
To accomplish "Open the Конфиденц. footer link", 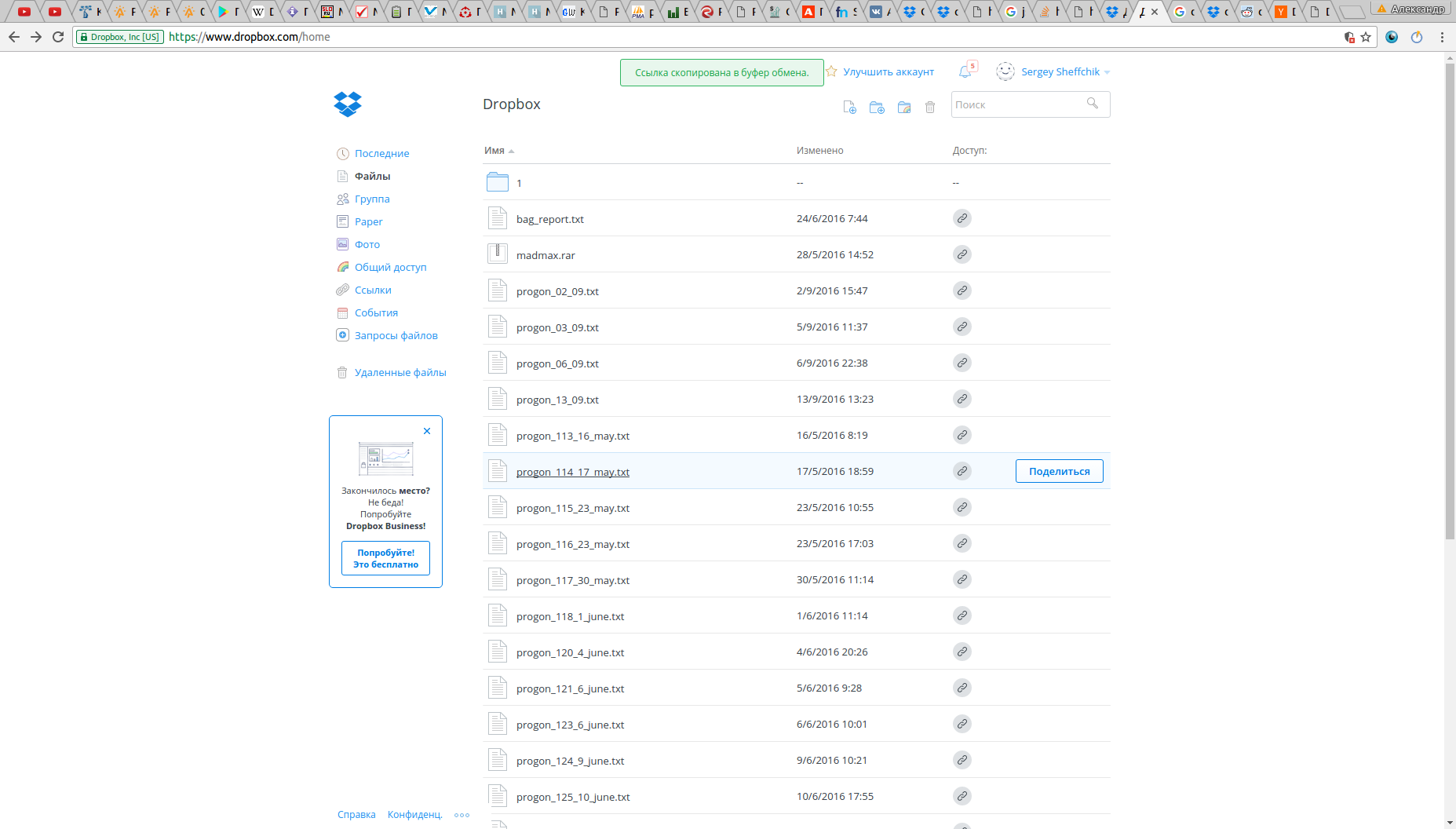I will pos(415,814).
